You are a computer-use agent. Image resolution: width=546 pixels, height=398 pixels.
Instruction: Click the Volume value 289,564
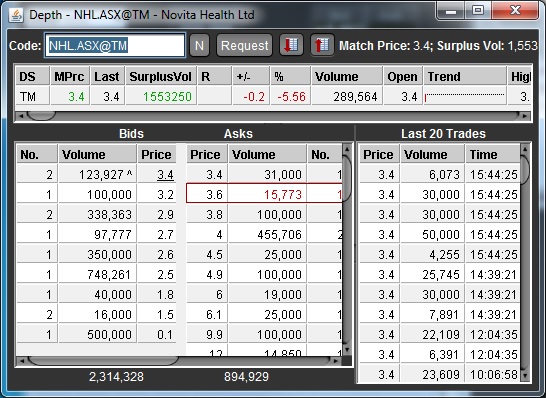coord(347,96)
